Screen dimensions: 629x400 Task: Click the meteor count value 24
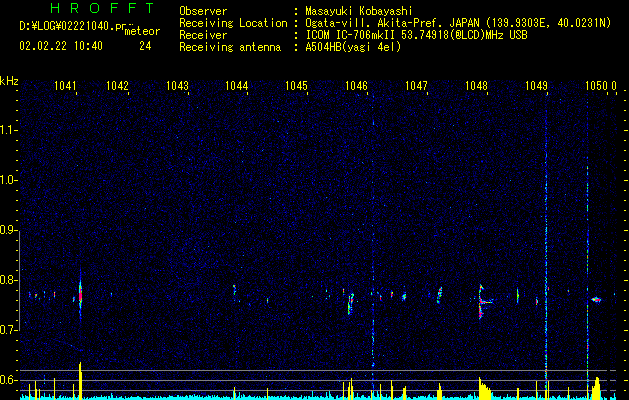(x=145, y=46)
